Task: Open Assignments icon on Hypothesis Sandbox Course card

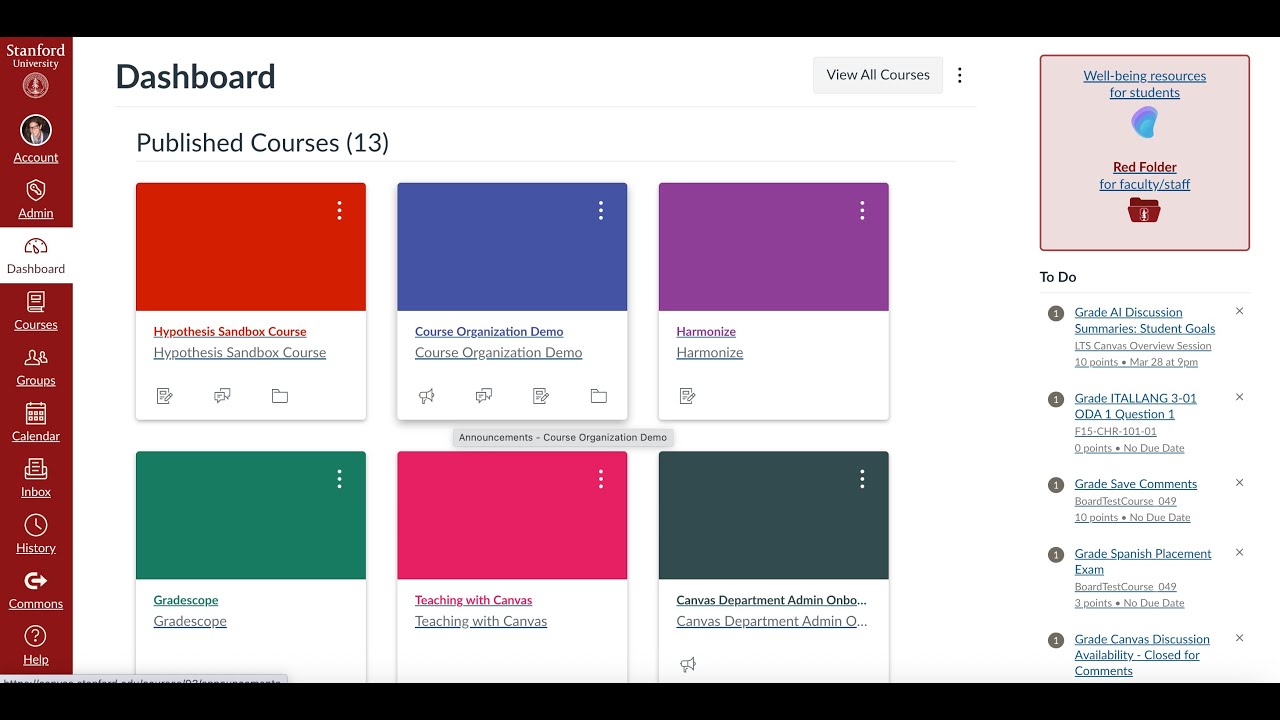Action: coord(165,396)
